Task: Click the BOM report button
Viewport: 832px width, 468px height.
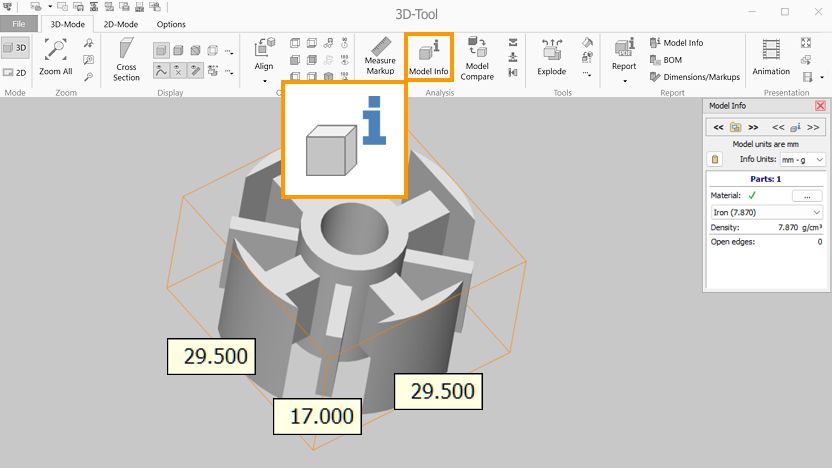Action: tap(671, 60)
